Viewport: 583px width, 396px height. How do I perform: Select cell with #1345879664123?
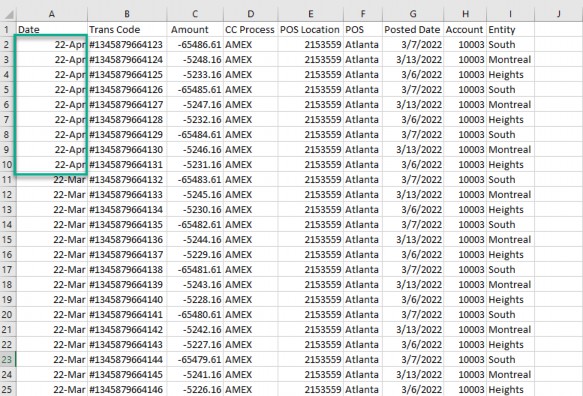click(x=127, y=45)
